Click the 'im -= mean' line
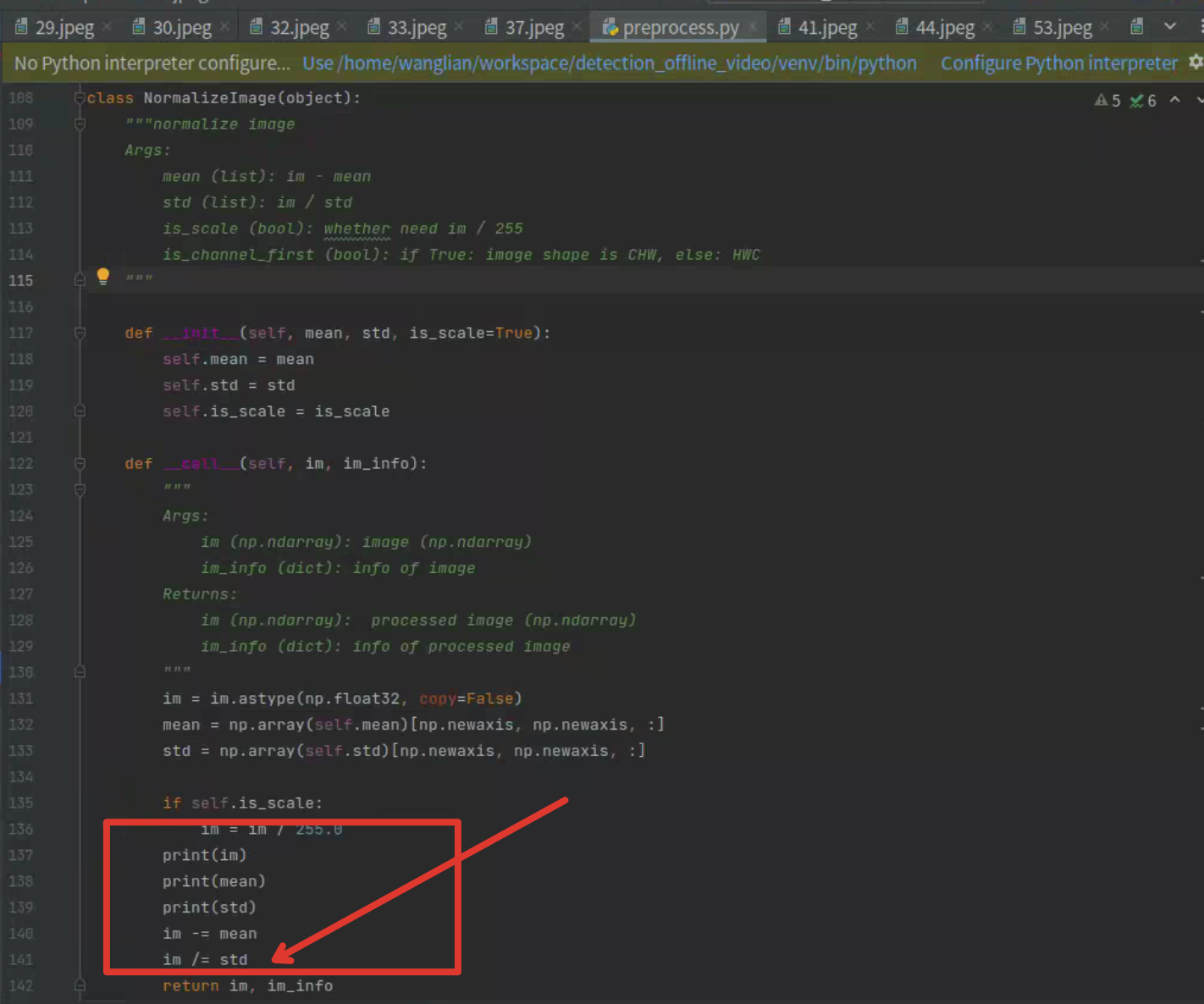 point(210,934)
